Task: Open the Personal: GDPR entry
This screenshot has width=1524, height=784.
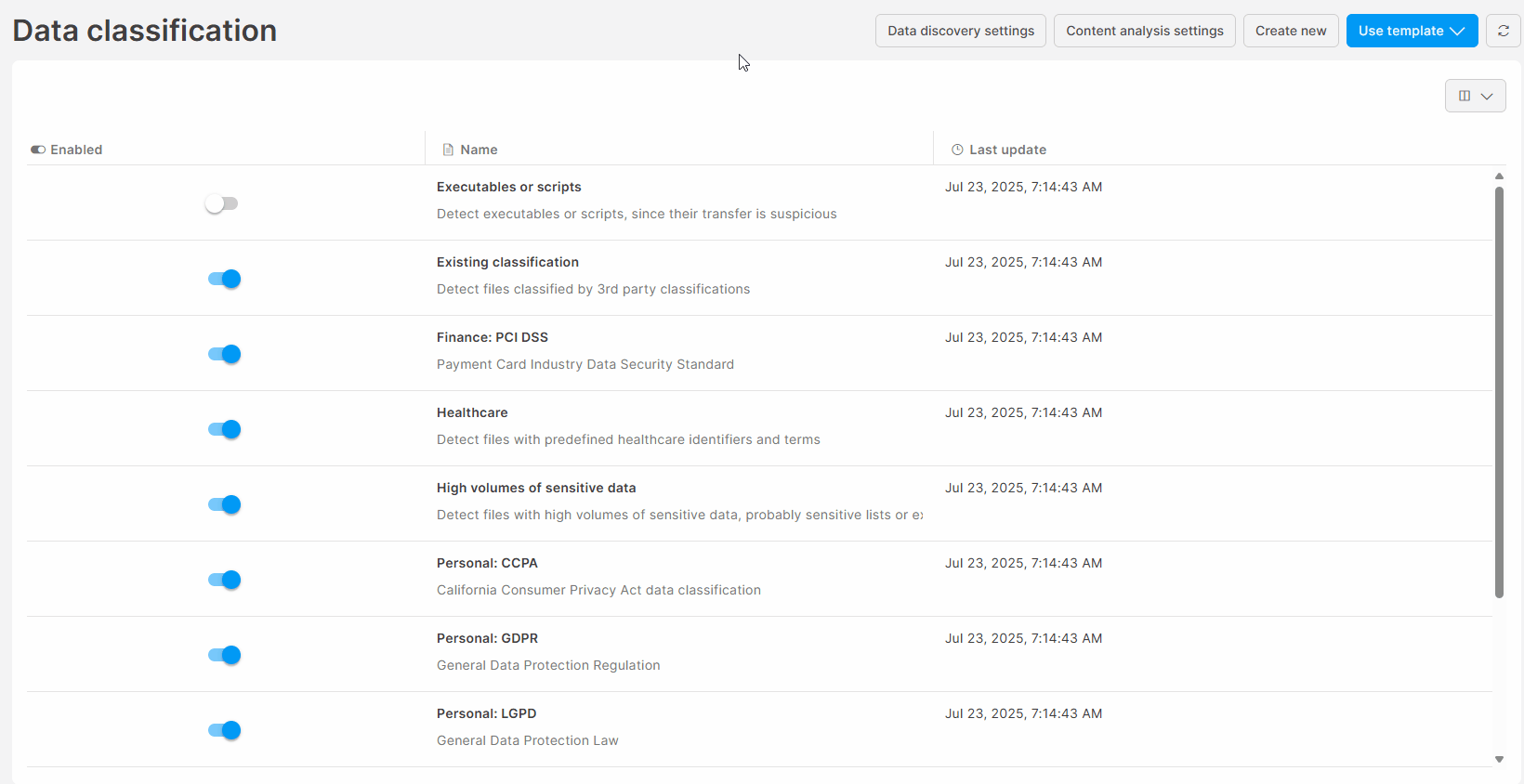Action: pyautogui.click(x=487, y=638)
